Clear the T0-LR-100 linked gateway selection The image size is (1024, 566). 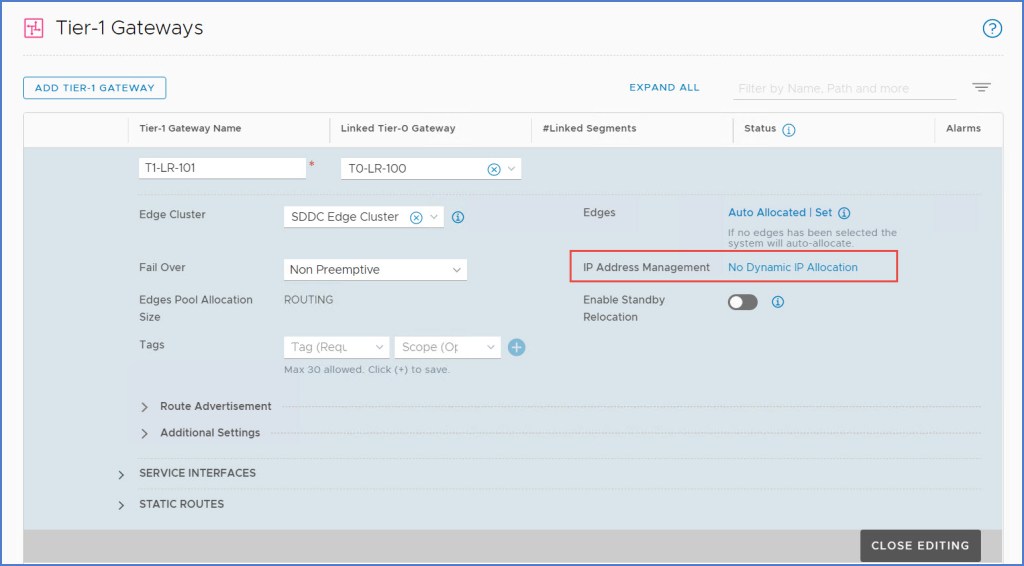[x=493, y=169]
